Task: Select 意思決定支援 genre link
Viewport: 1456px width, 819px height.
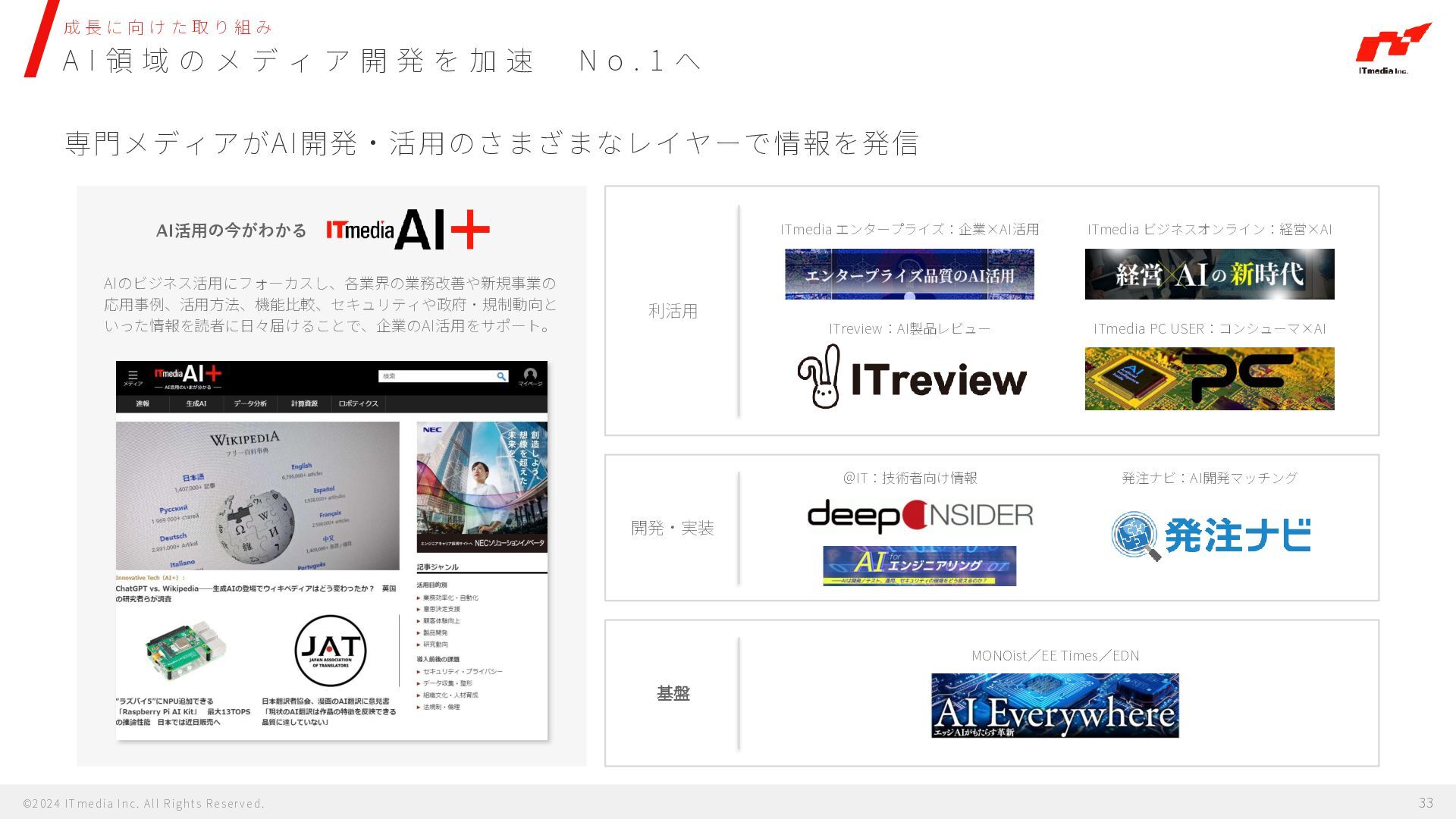Action: (441, 609)
